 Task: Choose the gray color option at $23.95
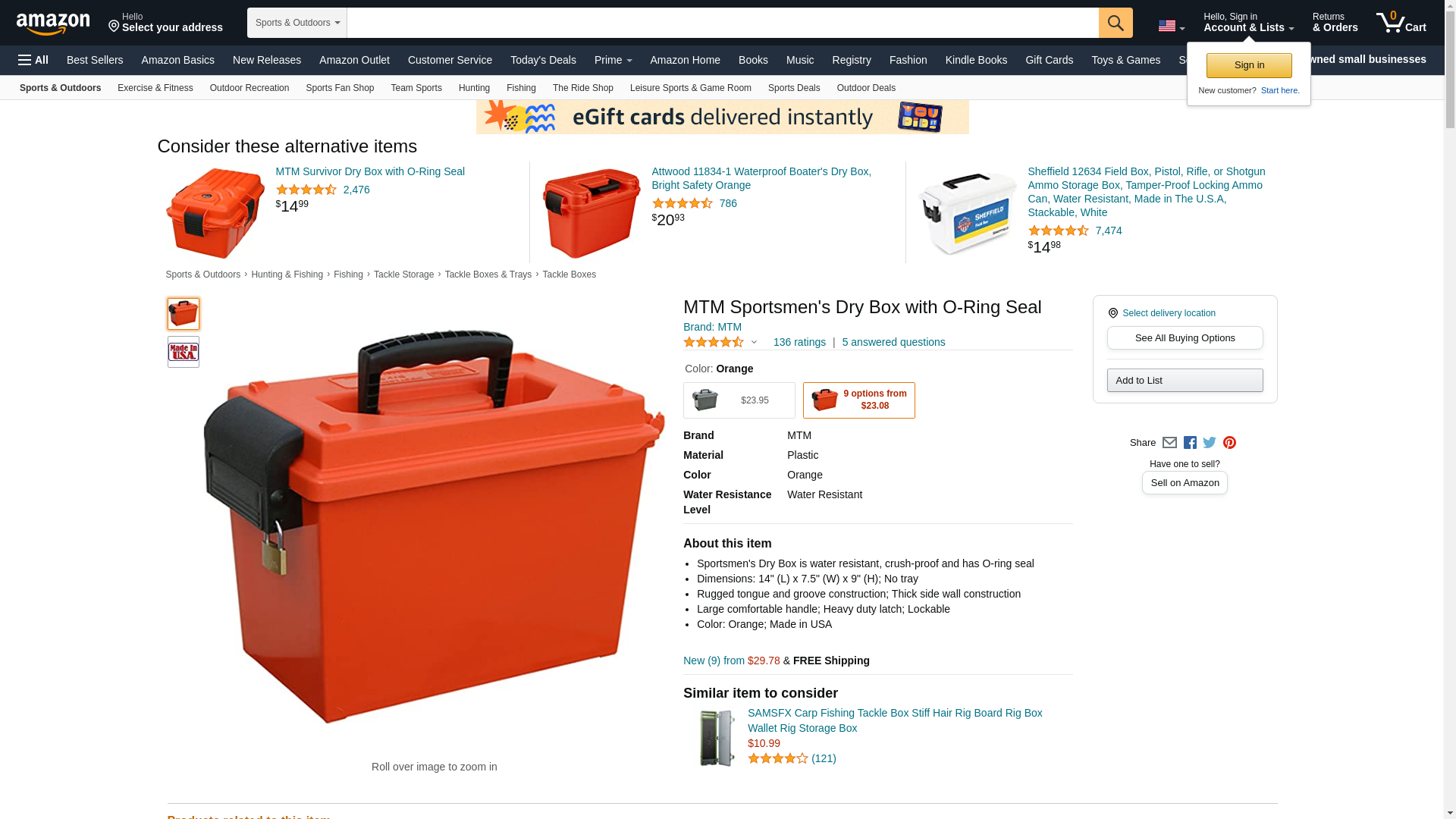pyautogui.click(x=739, y=400)
